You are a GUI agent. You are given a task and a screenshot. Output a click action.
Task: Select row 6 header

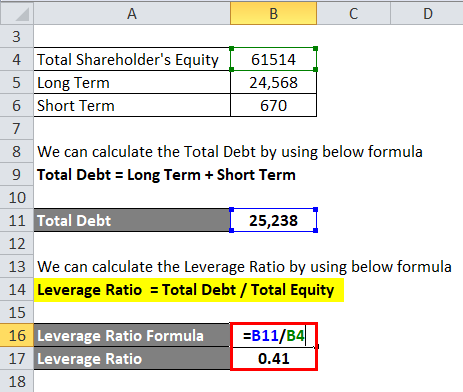(17, 105)
